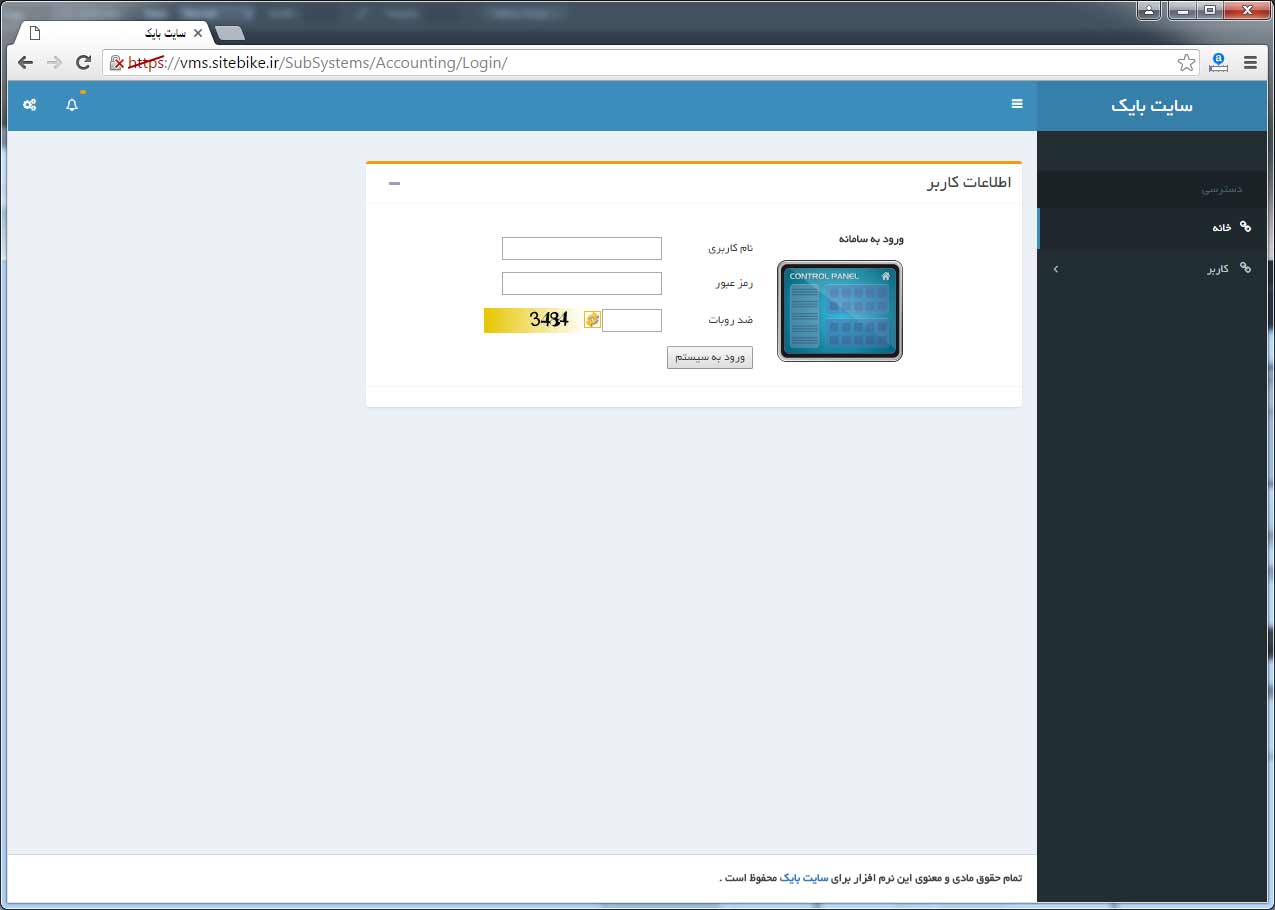Click the اطلاعات کاربر panel title
This screenshot has height=910, width=1275.
[x=969, y=183]
